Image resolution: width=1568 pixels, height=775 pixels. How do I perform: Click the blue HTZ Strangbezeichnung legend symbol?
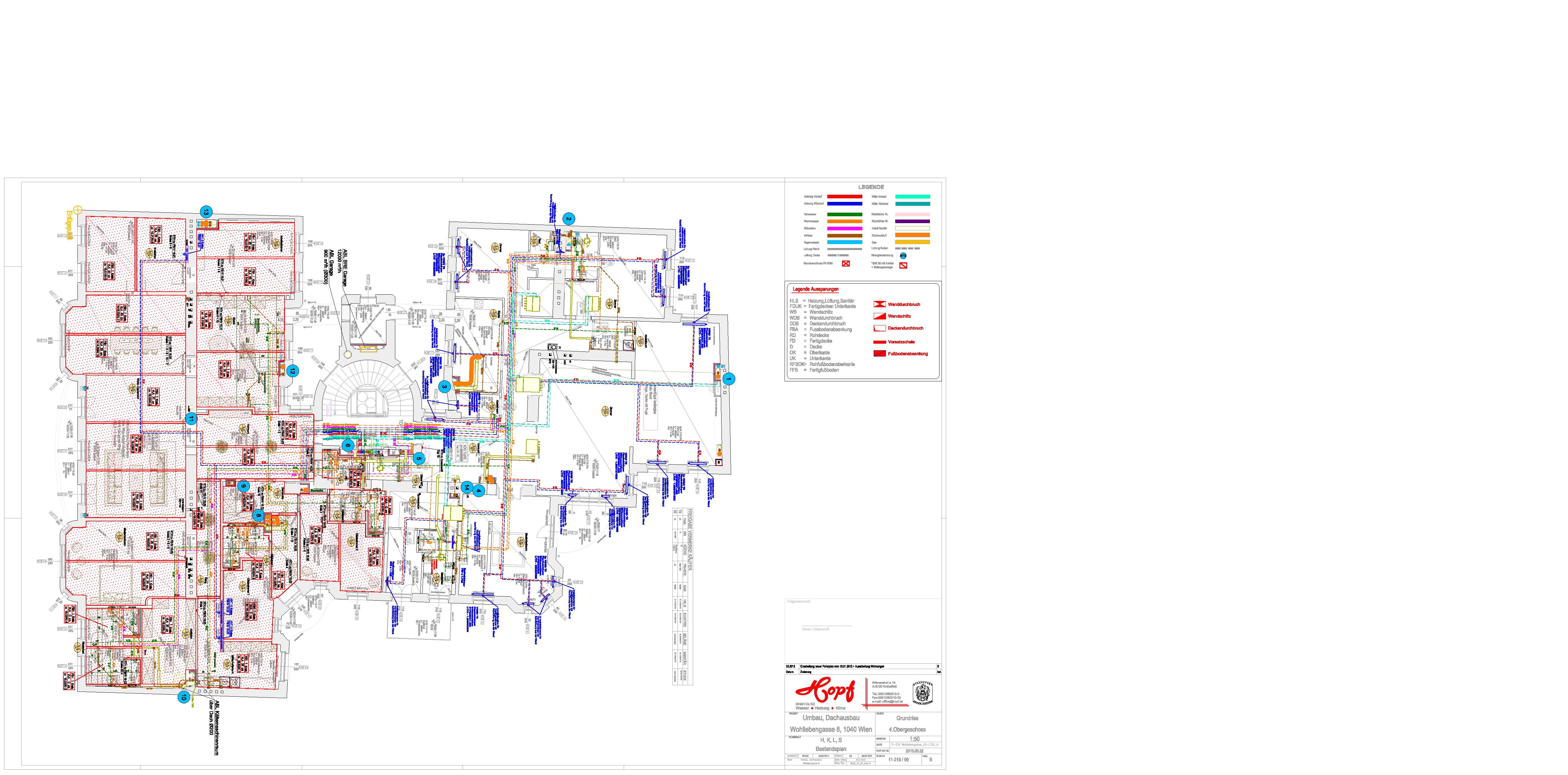(x=903, y=256)
